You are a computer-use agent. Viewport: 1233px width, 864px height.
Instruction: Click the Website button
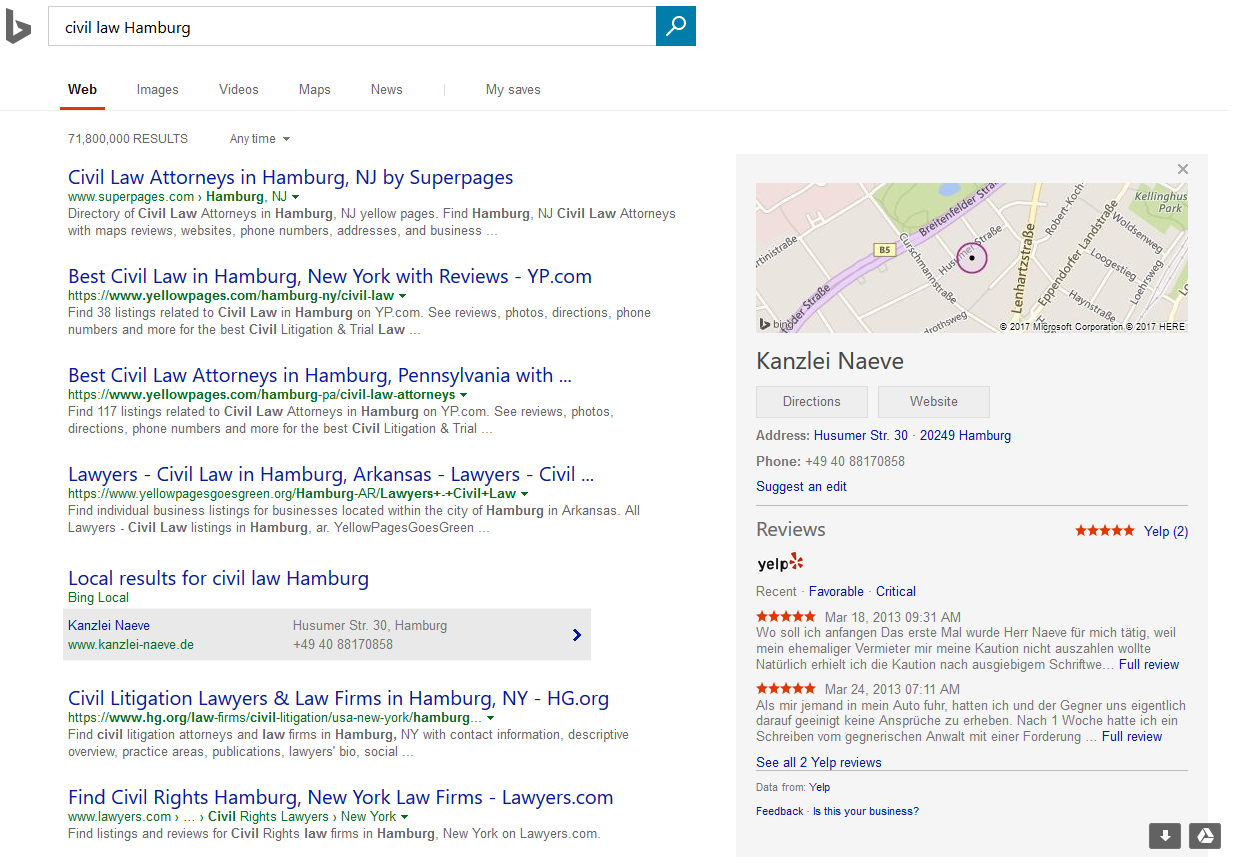click(x=933, y=402)
